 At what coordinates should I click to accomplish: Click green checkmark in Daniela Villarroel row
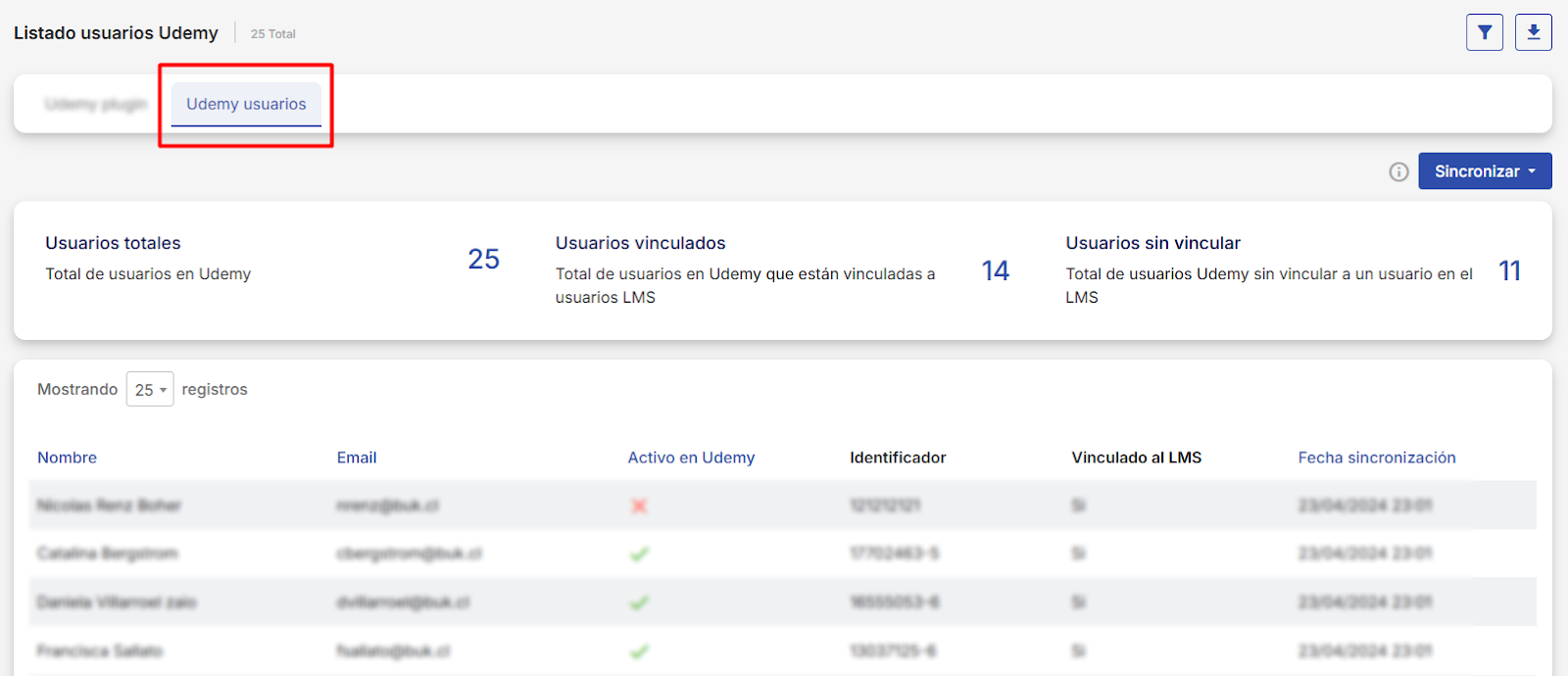639,603
